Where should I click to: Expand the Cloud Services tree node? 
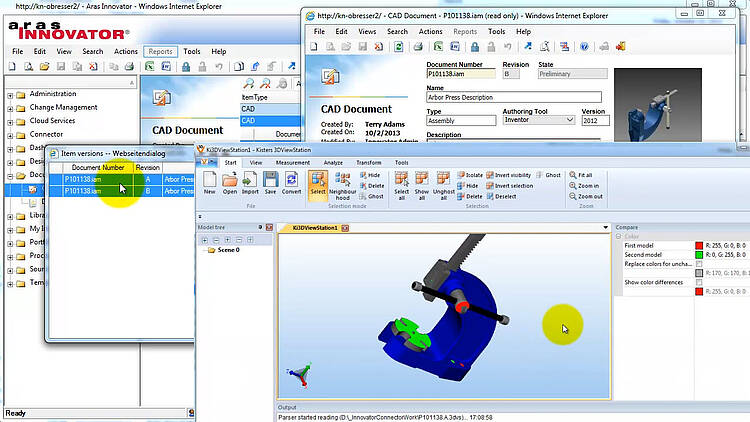tap(10, 122)
